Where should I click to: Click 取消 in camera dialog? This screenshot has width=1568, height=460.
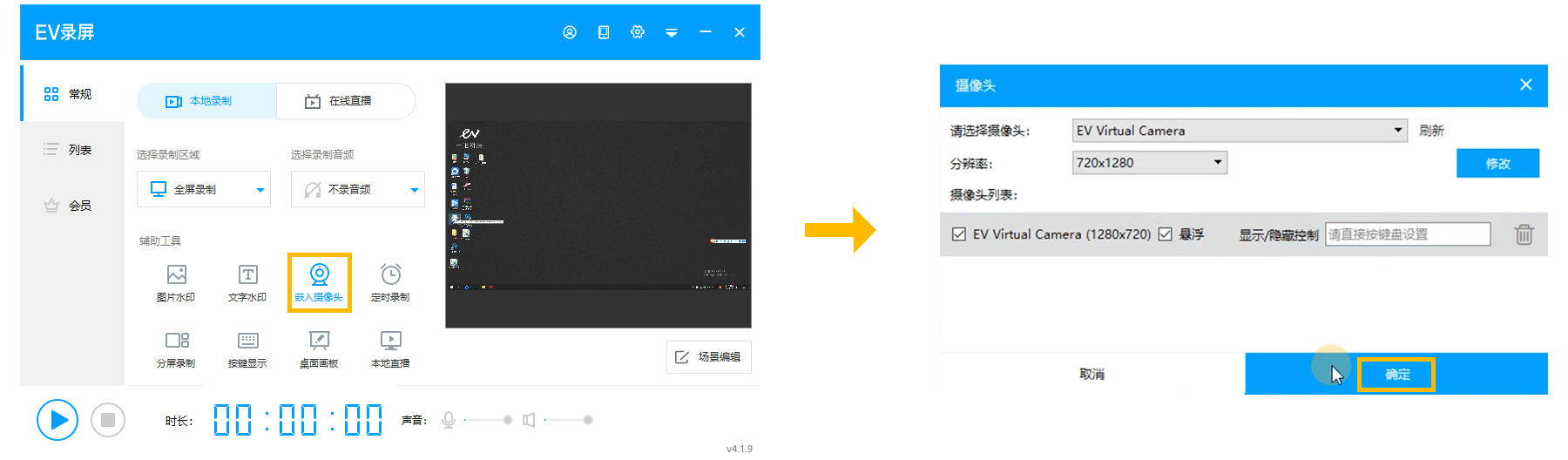(x=1092, y=374)
